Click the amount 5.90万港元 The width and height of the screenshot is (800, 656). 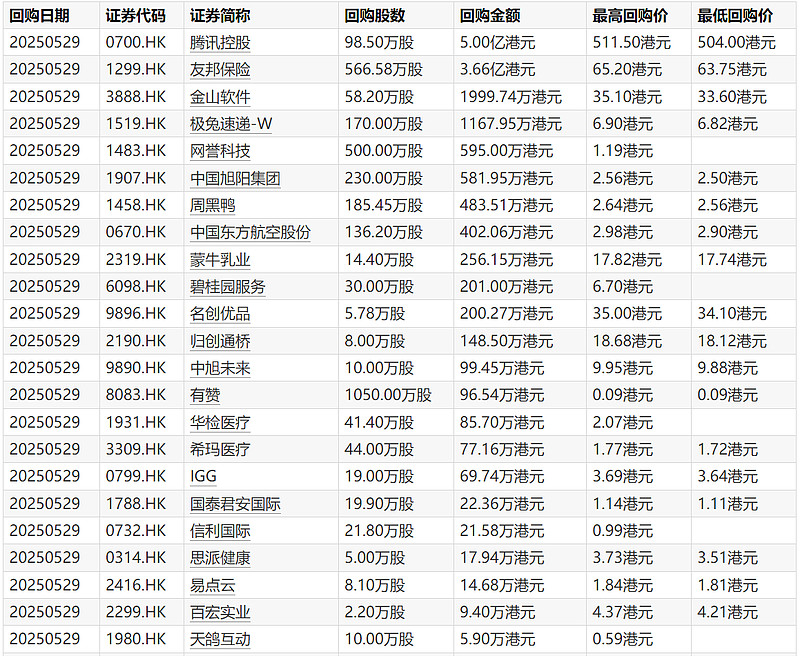tap(497, 639)
